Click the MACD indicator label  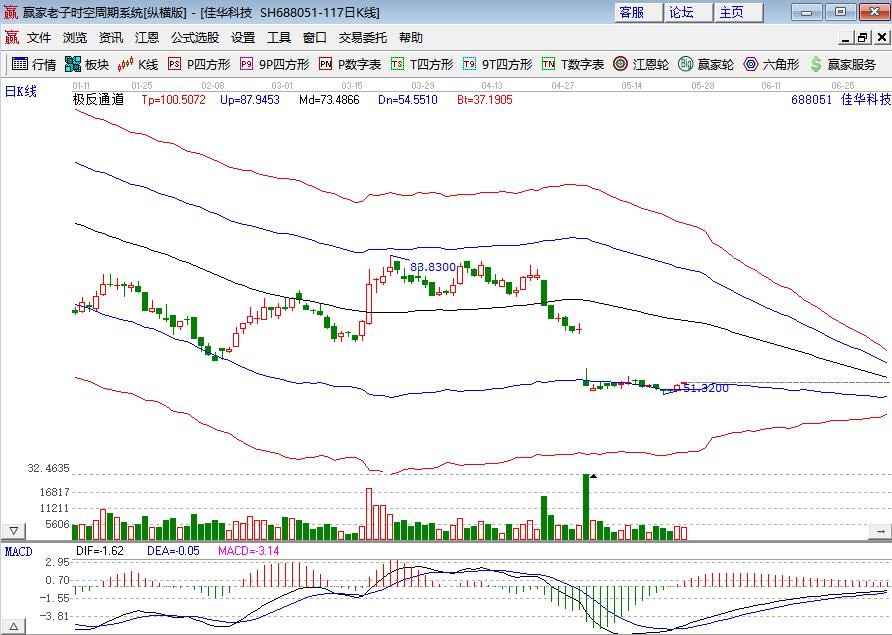point(19,551)
